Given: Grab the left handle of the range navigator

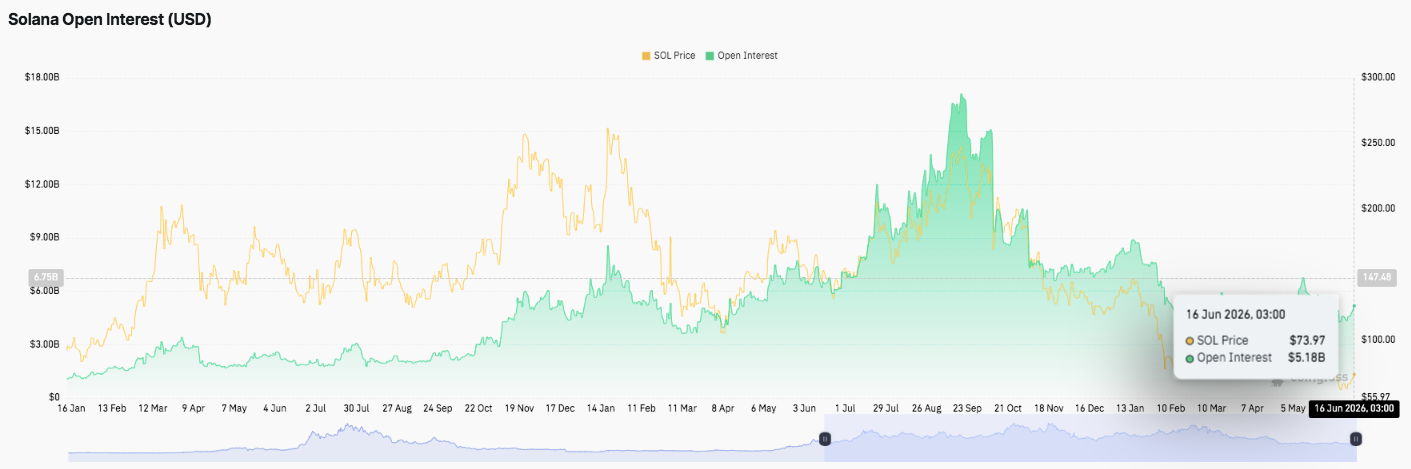Looking at the screenshot, I should point(825,438).
